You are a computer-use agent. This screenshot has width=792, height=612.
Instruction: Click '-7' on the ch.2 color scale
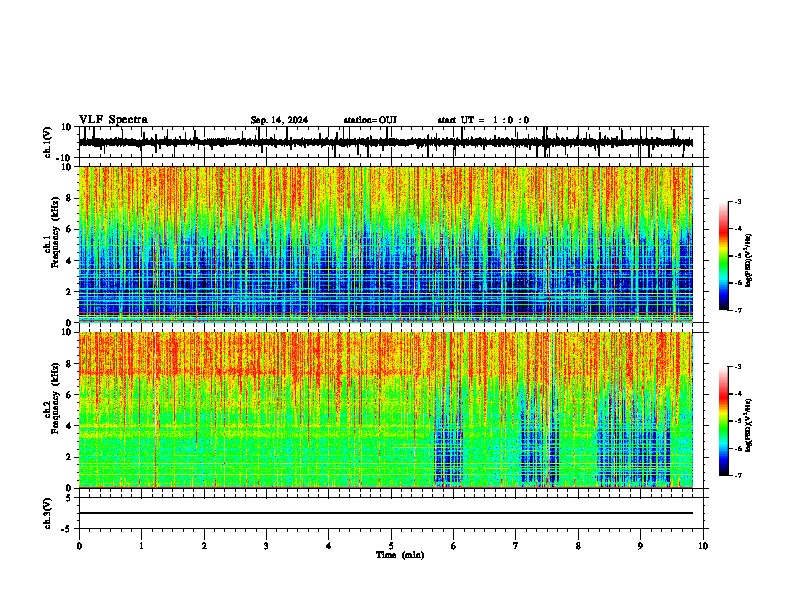[738, 475]
